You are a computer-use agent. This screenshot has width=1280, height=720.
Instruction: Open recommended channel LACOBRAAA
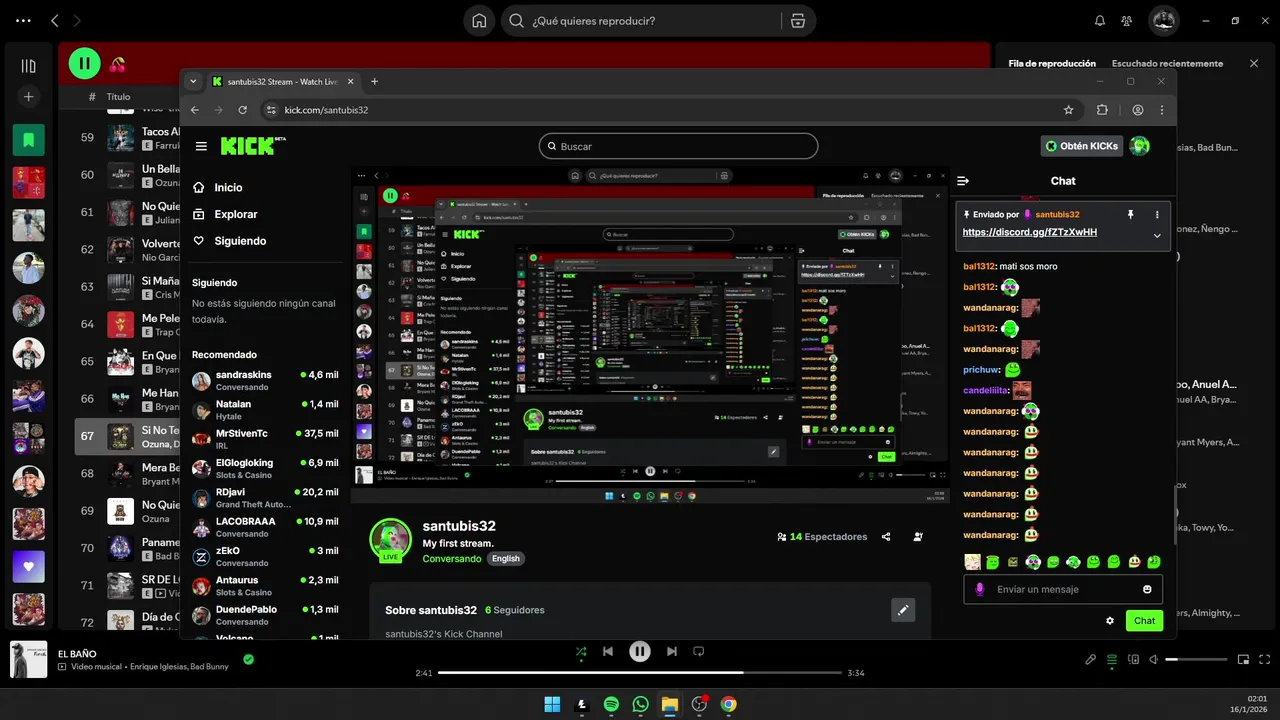pyautogui.click(x=265, y=526)
